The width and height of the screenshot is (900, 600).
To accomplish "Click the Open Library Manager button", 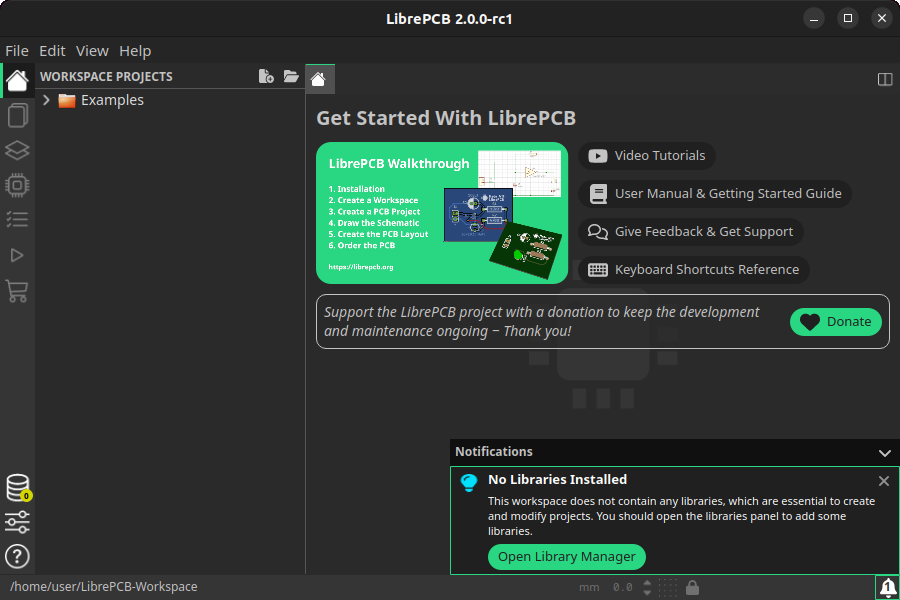I will 567,557.
